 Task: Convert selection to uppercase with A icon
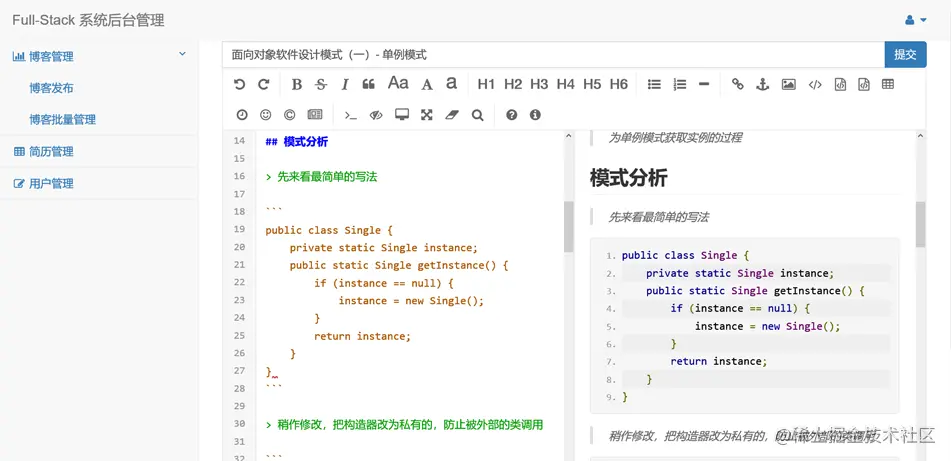pyautogui.click(x=427, y=84)
